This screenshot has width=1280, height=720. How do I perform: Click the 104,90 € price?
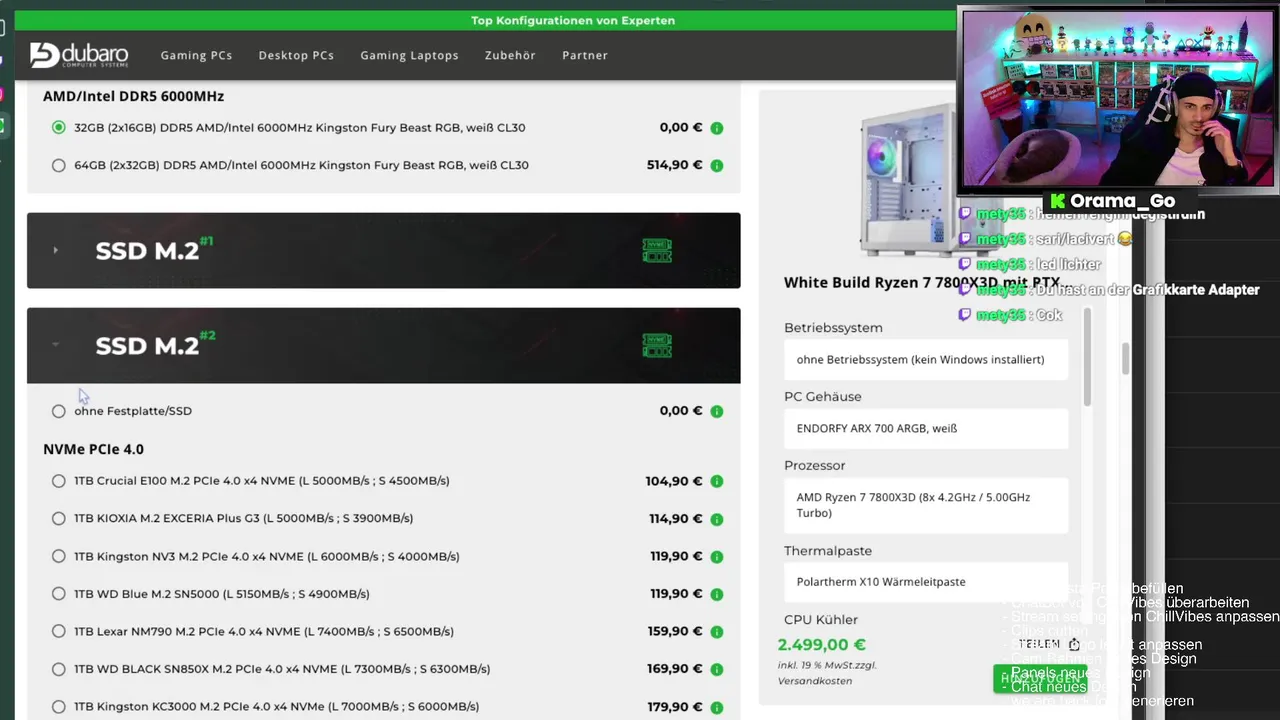click(x=674, y=481)
